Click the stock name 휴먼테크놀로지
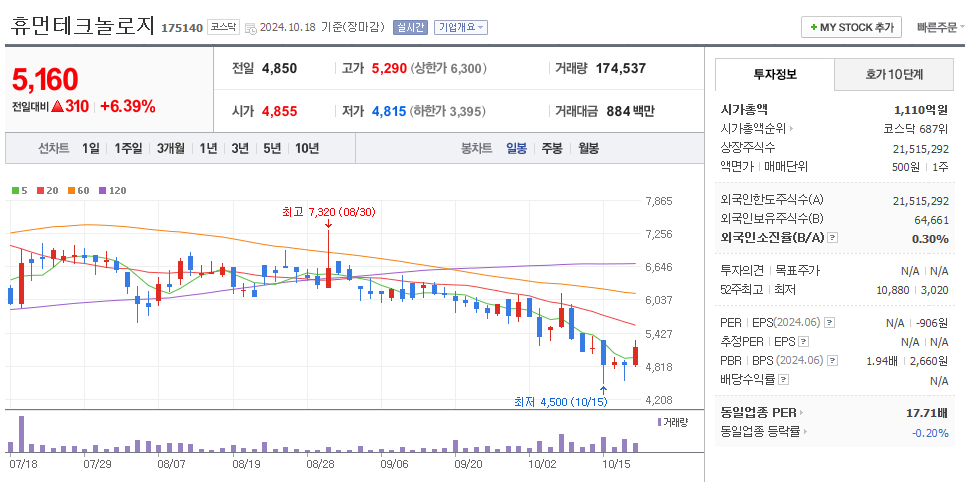 (x=82, y=26)
